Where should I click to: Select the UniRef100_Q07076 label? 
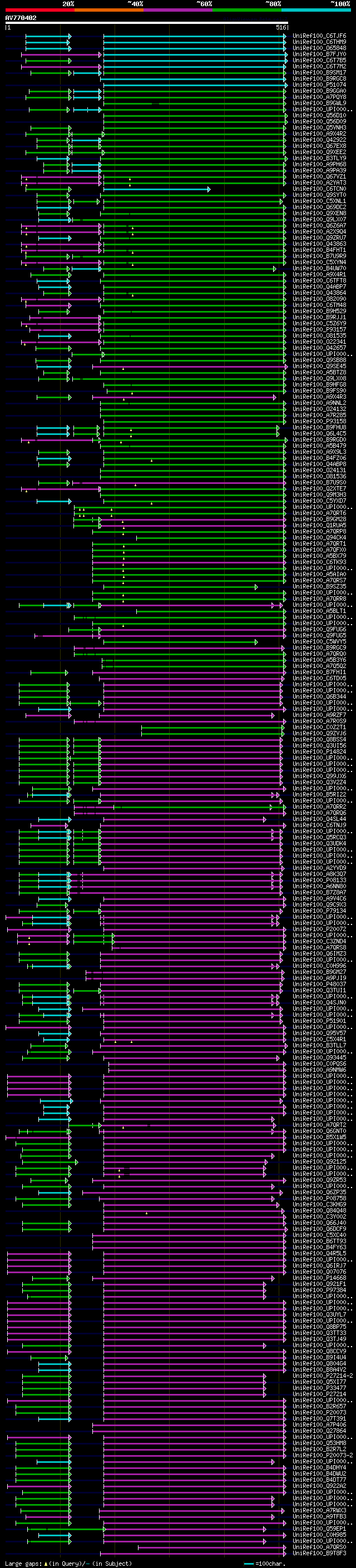click(319, 1272)
